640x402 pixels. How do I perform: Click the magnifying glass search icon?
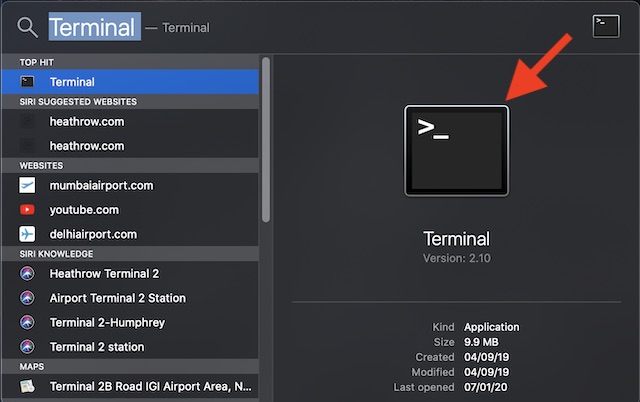point(27,28)
